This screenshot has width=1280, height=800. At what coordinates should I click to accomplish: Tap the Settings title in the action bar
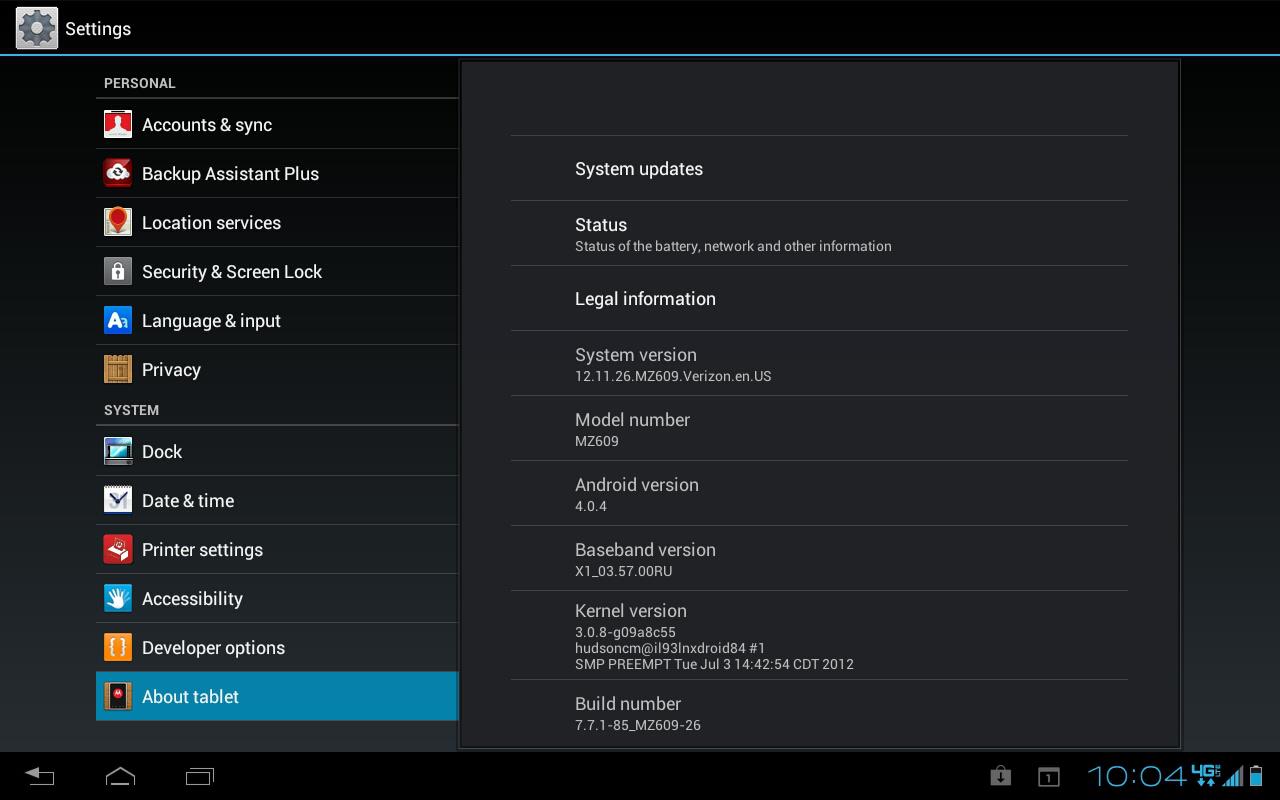(98, 28)
